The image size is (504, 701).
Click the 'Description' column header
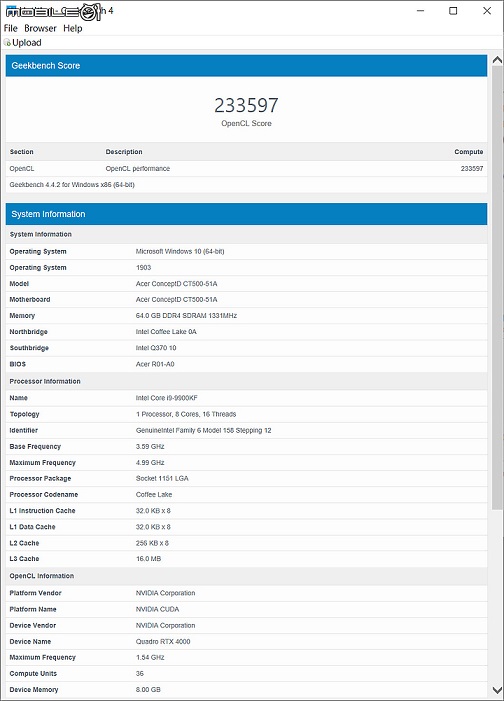[124, 152]
